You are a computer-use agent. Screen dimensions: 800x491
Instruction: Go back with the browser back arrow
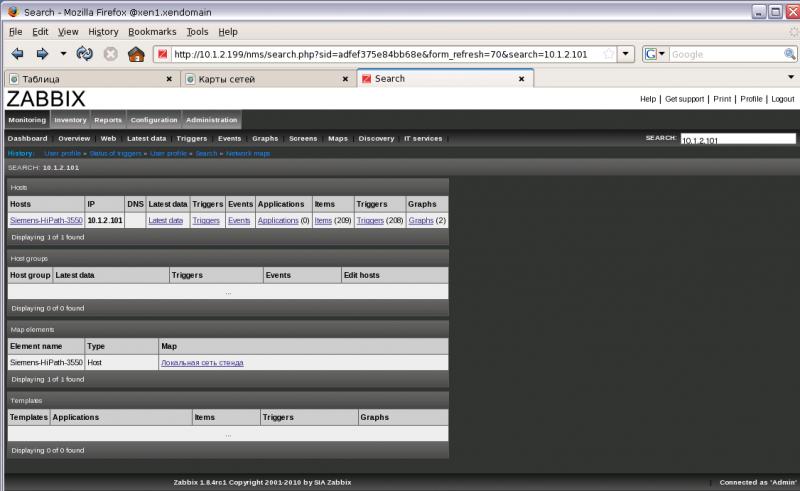click(x=17, y=54)
